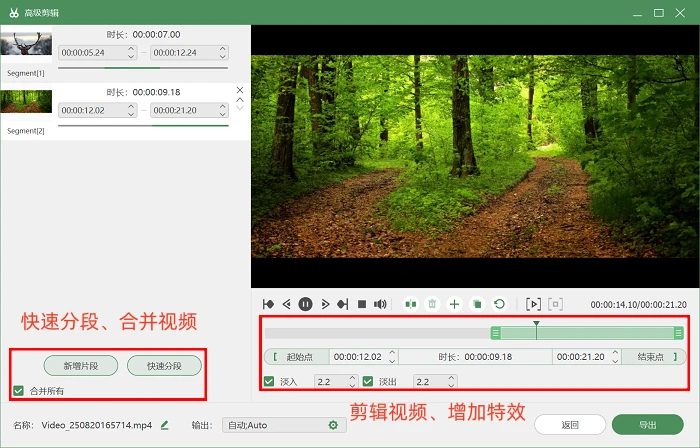700x448 pixels.
Task: Split the clip with the split icon
Action: pos(411,304)
